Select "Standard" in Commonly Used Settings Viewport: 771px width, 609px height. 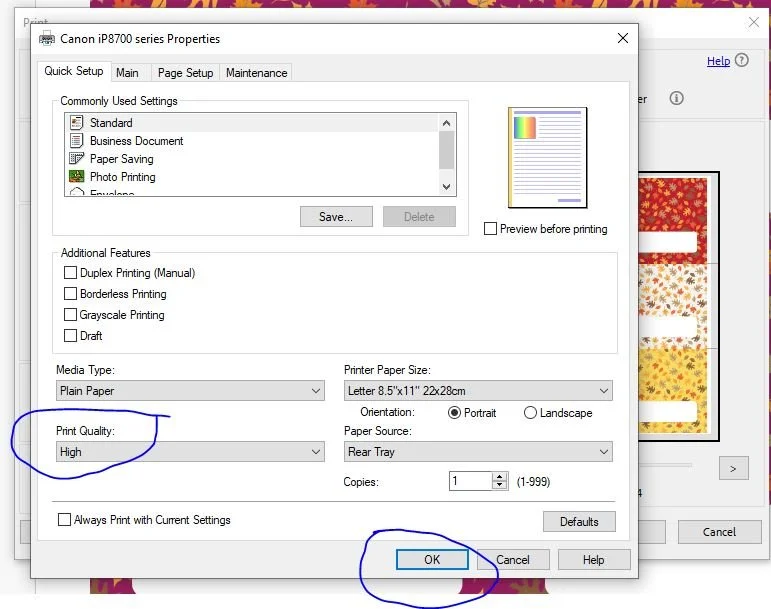pos(251,123)
